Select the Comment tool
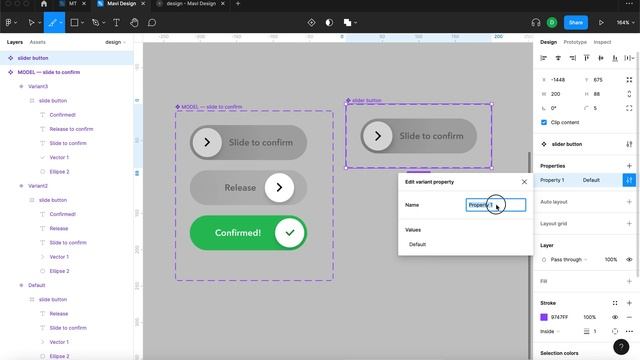The width and height of the screenshot is (640, 360). coord(152,22)
